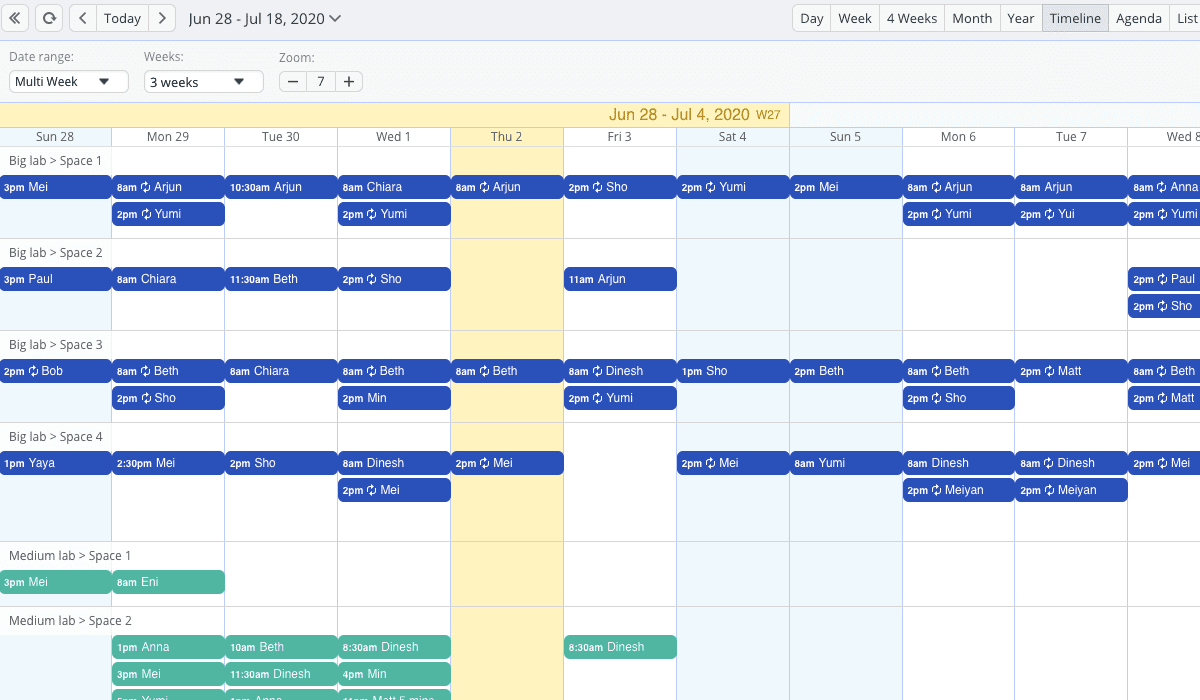Select the Day view tab
This screenshot has height=700, width=1200.
812,18
